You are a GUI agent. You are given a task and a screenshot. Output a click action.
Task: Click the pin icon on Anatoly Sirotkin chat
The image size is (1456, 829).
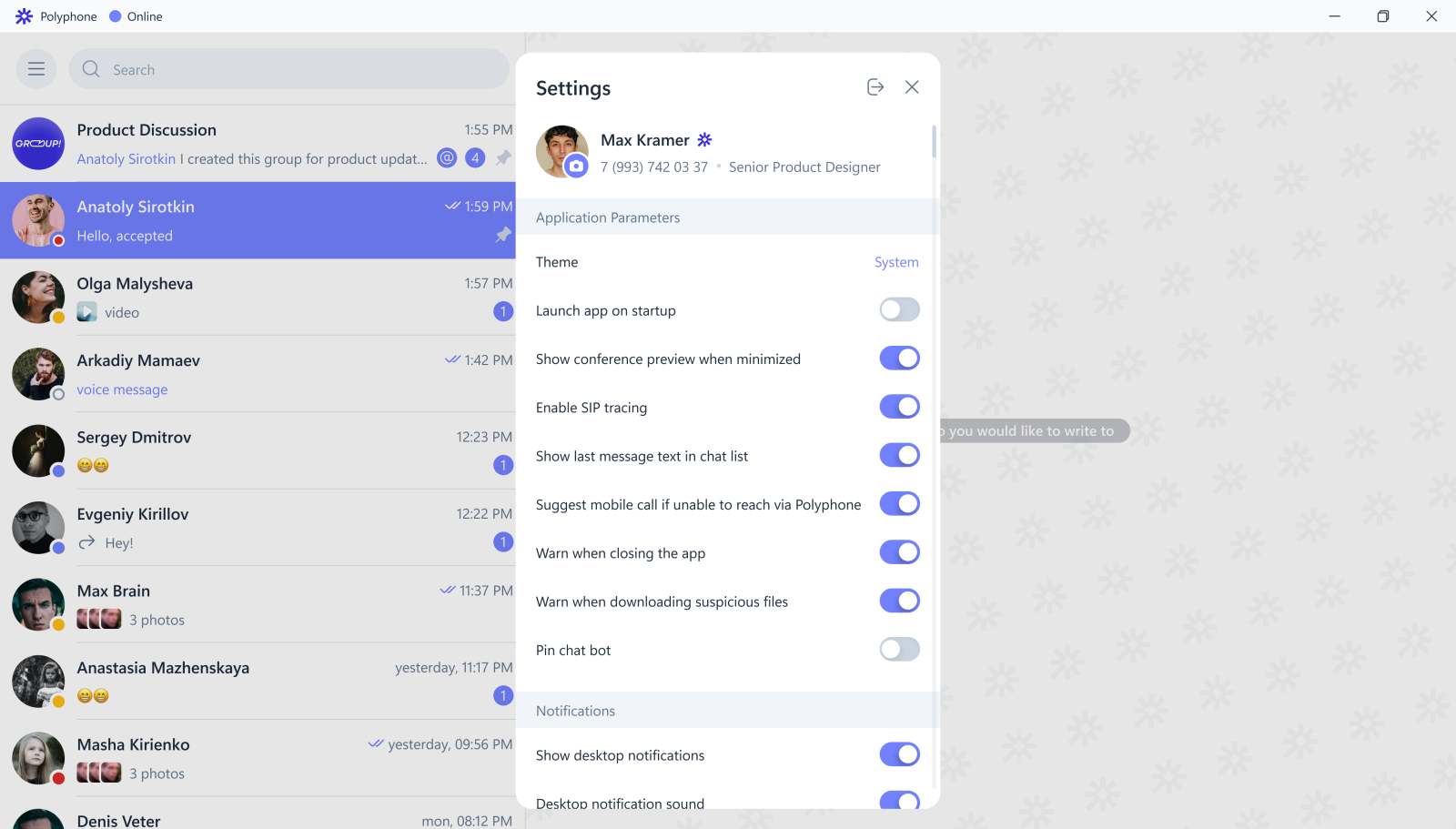point(503,235)
